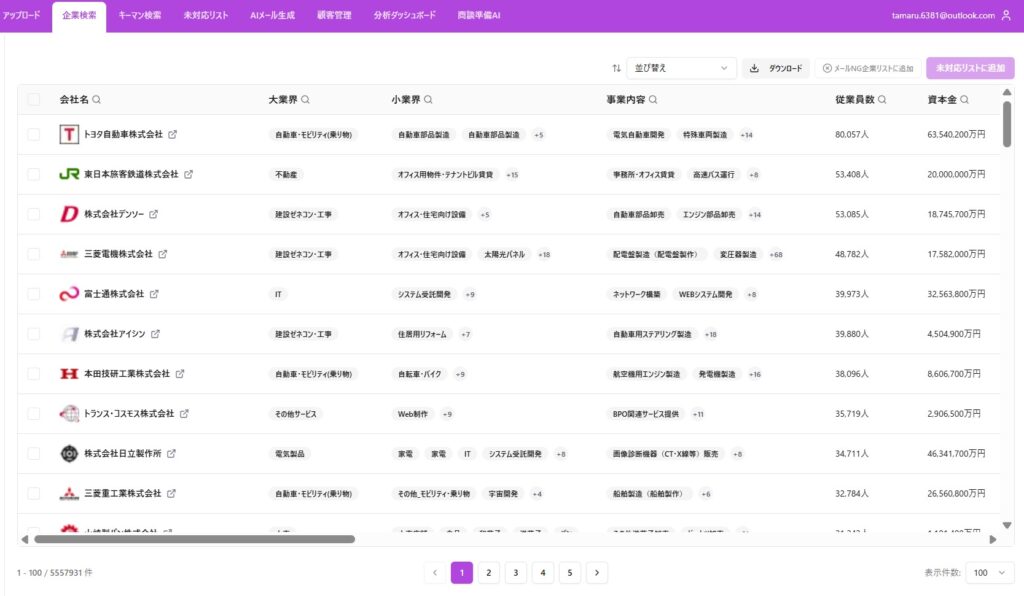
Task: Click search icon in 小業界 column header
Action: coord(428,99)
